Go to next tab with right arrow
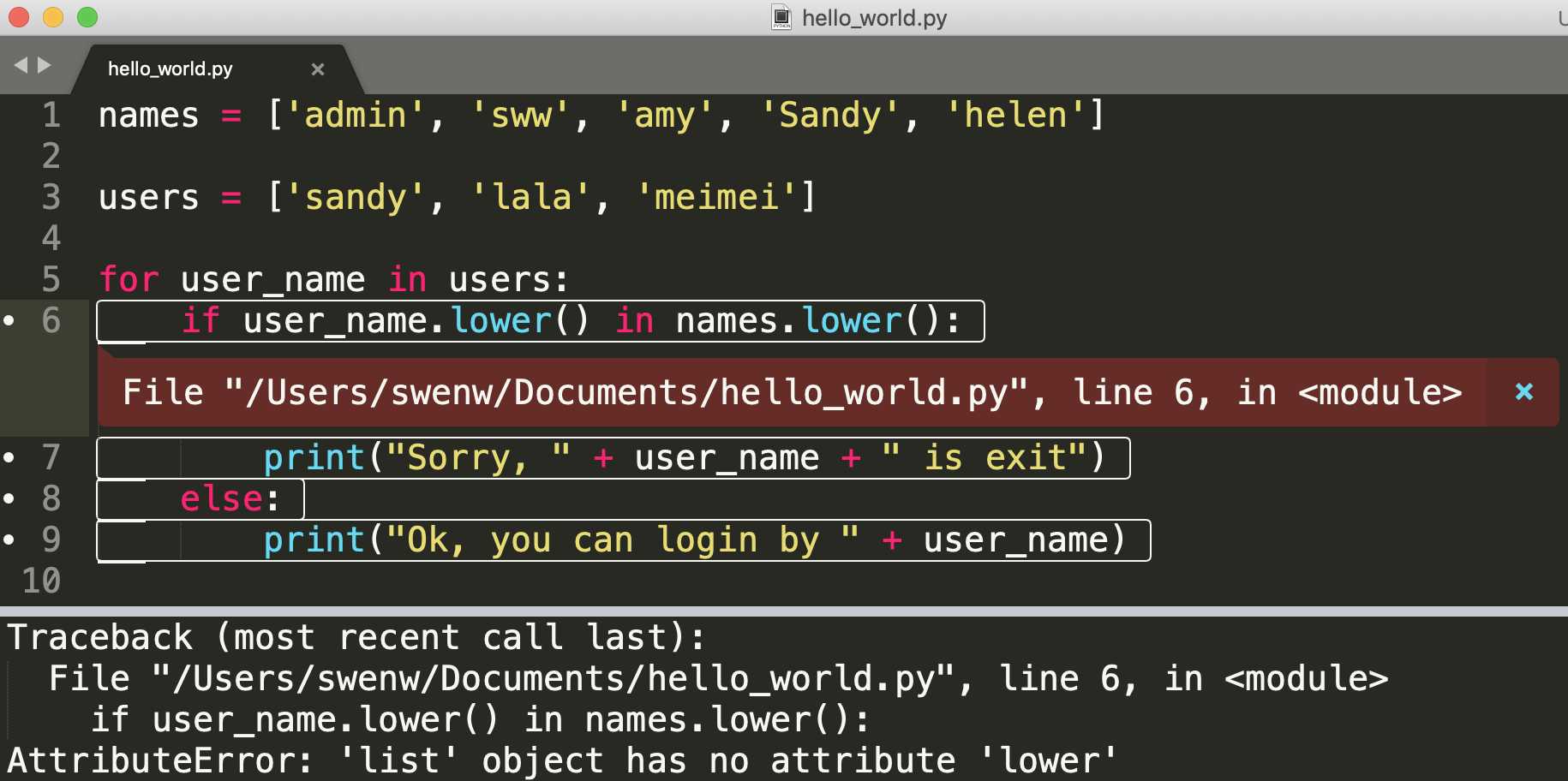This screenshot has height=781, width=1568. point(45,65)
